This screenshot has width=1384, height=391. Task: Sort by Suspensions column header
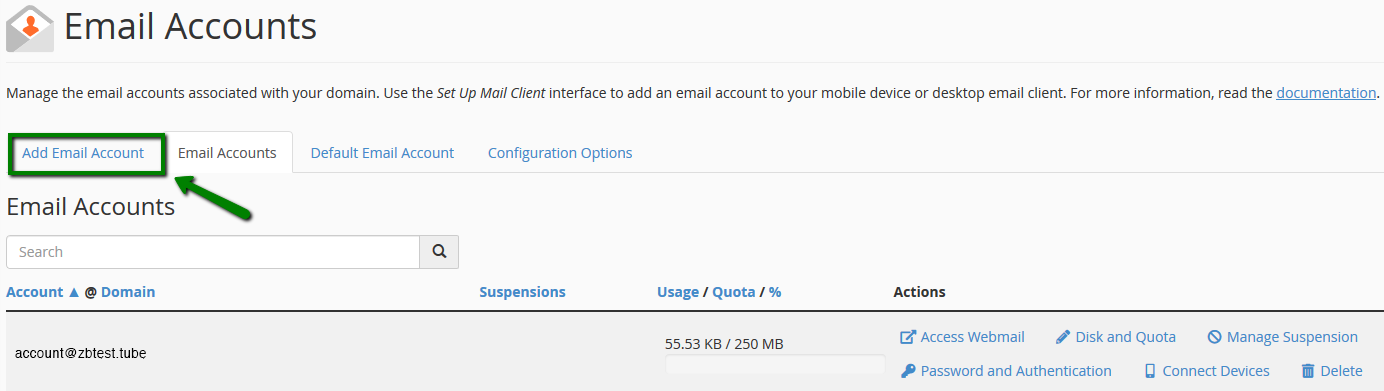[522, 292]
